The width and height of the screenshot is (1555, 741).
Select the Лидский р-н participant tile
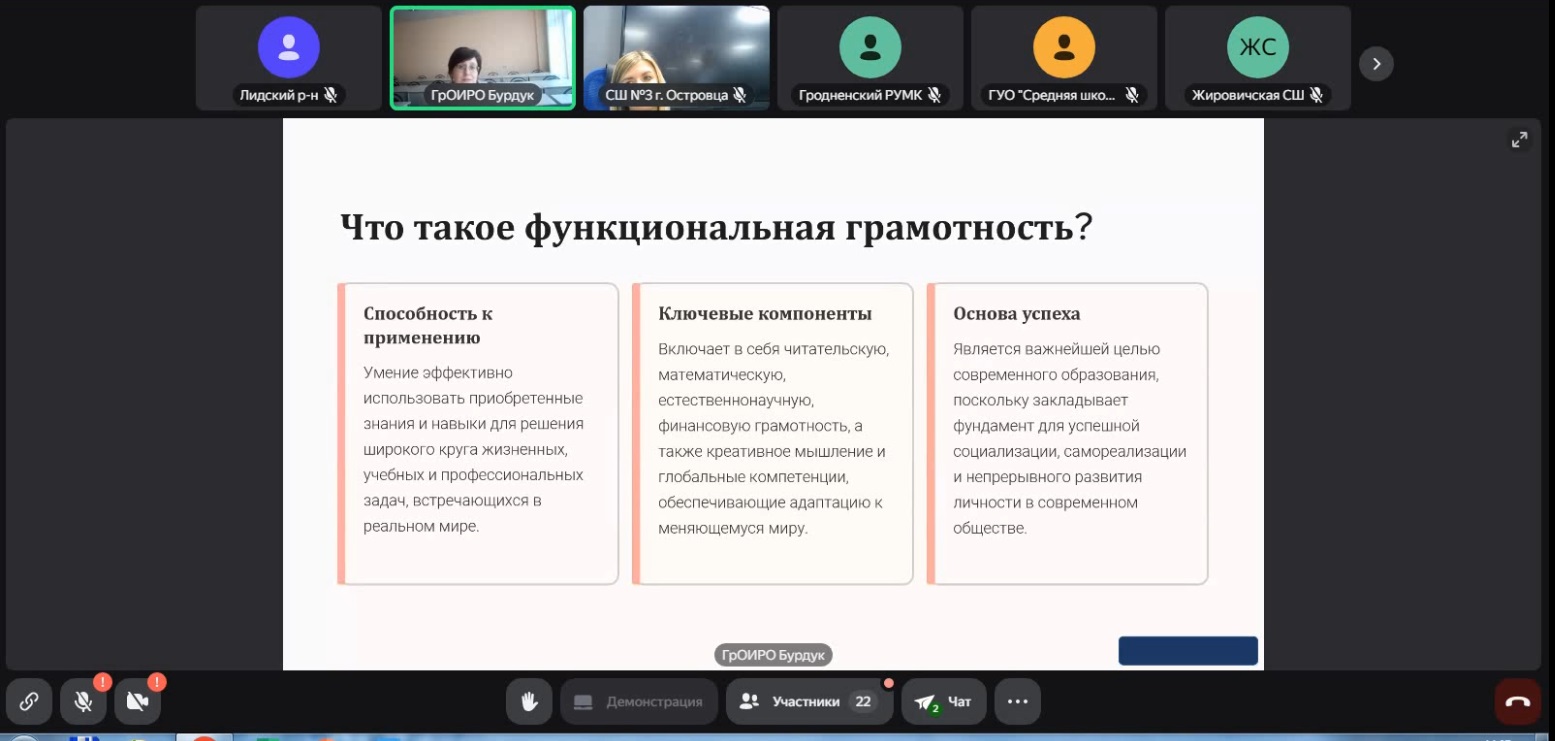pyautogui.click(x=289, y=58)
